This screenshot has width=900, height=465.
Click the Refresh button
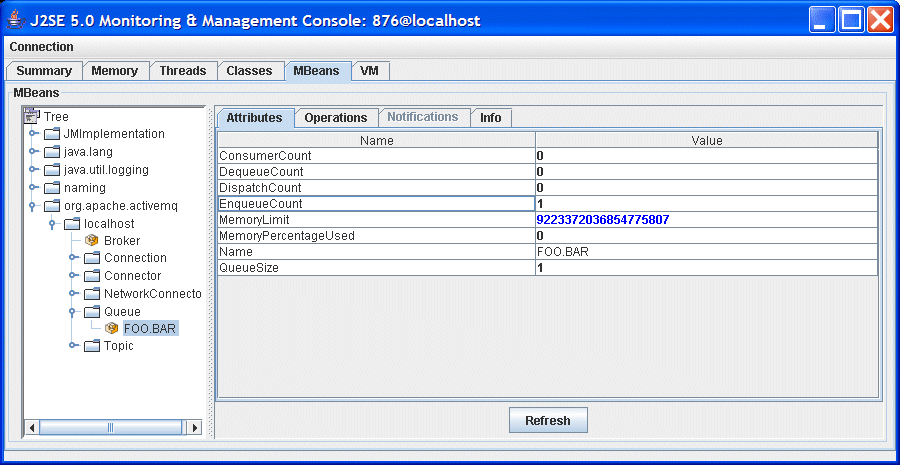pos(548,420)
